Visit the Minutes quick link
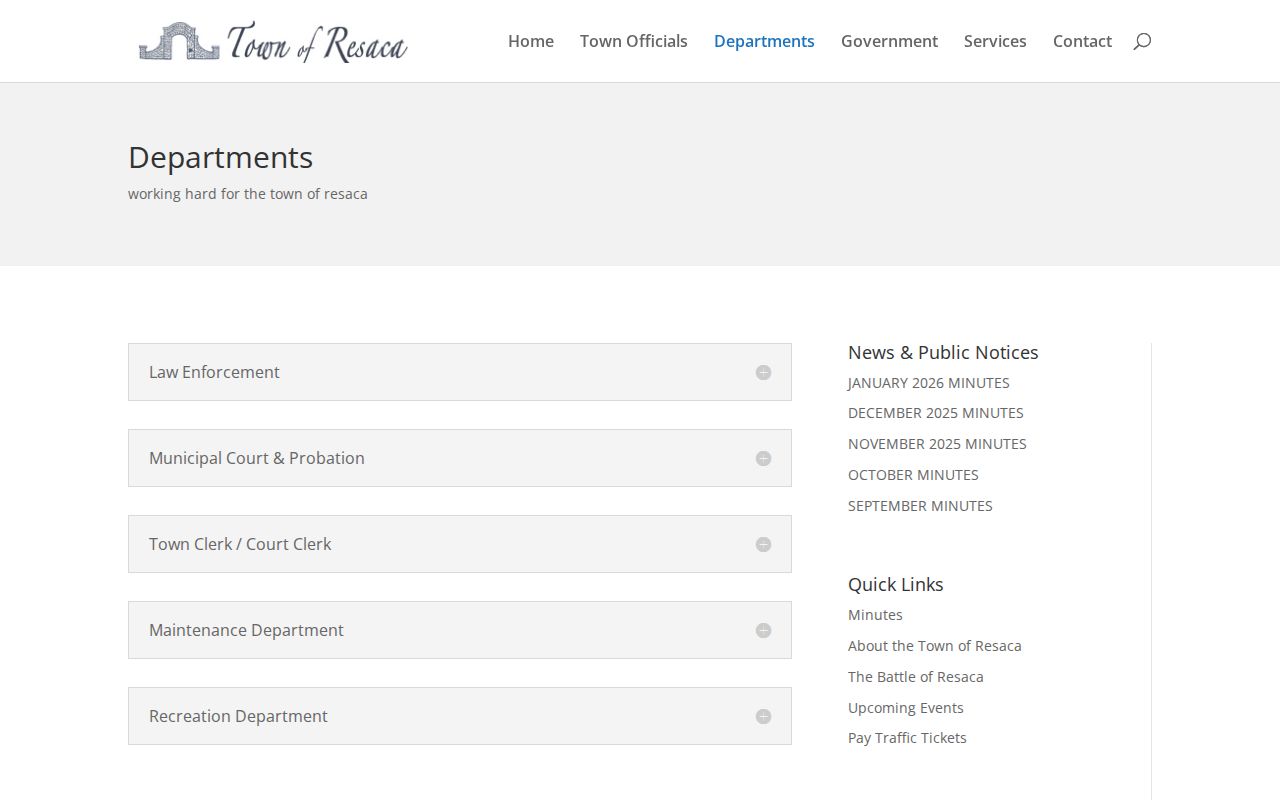The width and height of the screenshot is (1280, 800). click(x=875, y=615)
